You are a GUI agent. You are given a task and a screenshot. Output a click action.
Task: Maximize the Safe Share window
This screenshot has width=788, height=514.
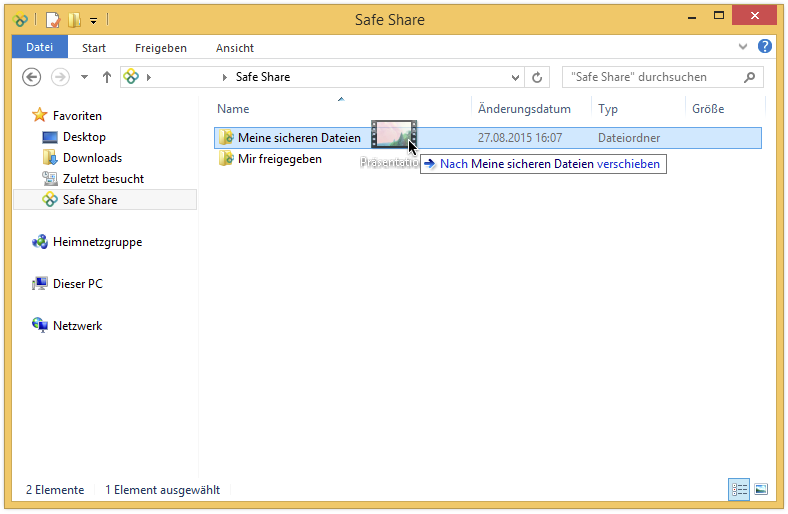719,16
